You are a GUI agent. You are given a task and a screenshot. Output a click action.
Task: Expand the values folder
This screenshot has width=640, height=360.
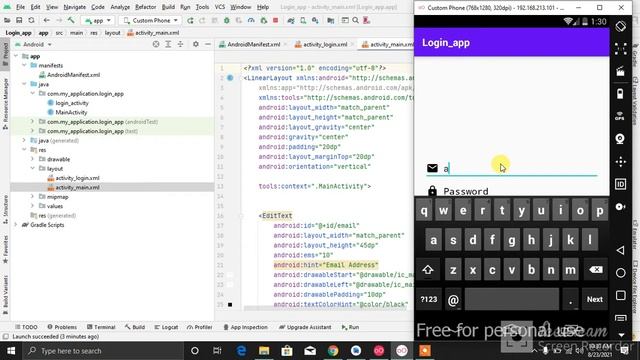[32, 206]
